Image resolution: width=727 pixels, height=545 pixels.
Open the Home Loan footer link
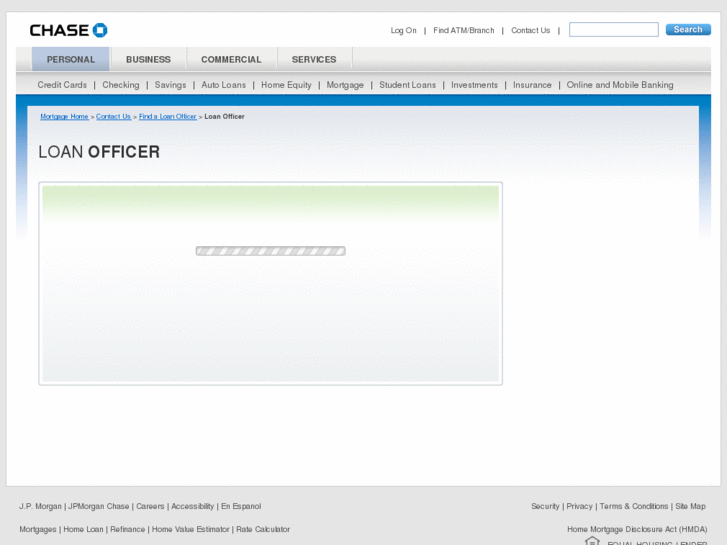click(x=83, y=529)
